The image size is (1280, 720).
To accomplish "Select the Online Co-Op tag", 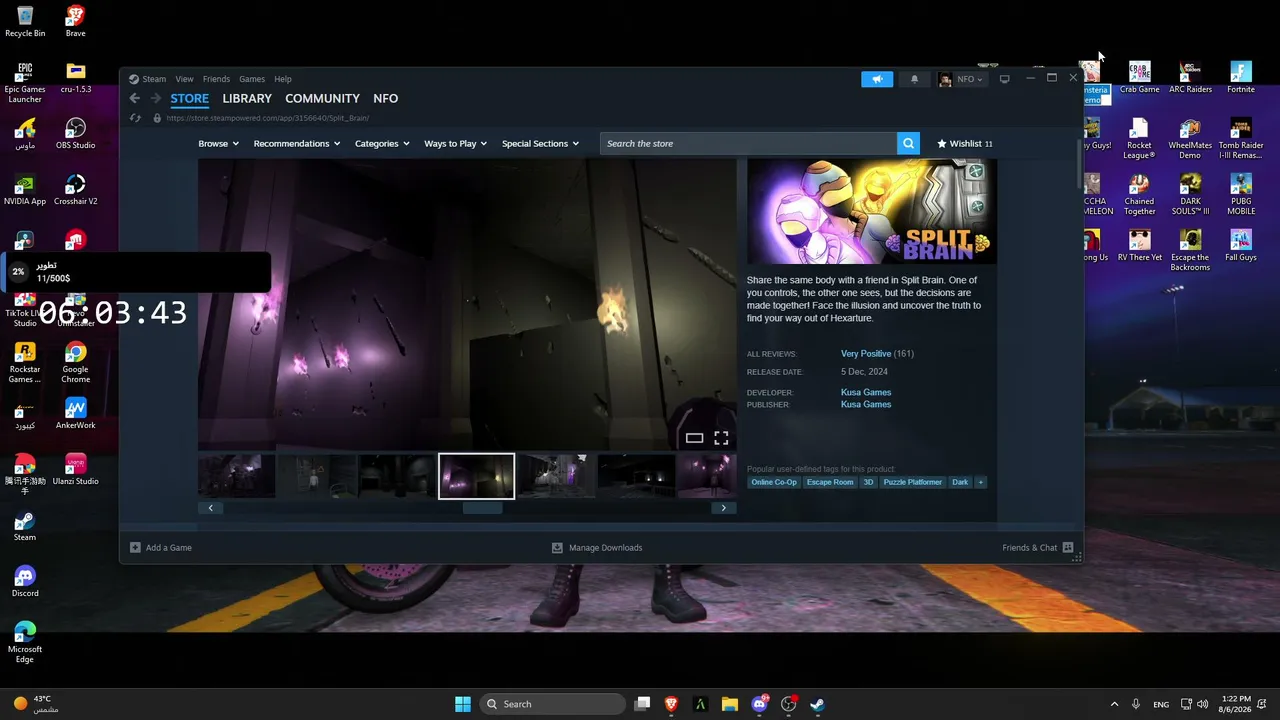I will (x=774, y=482).
